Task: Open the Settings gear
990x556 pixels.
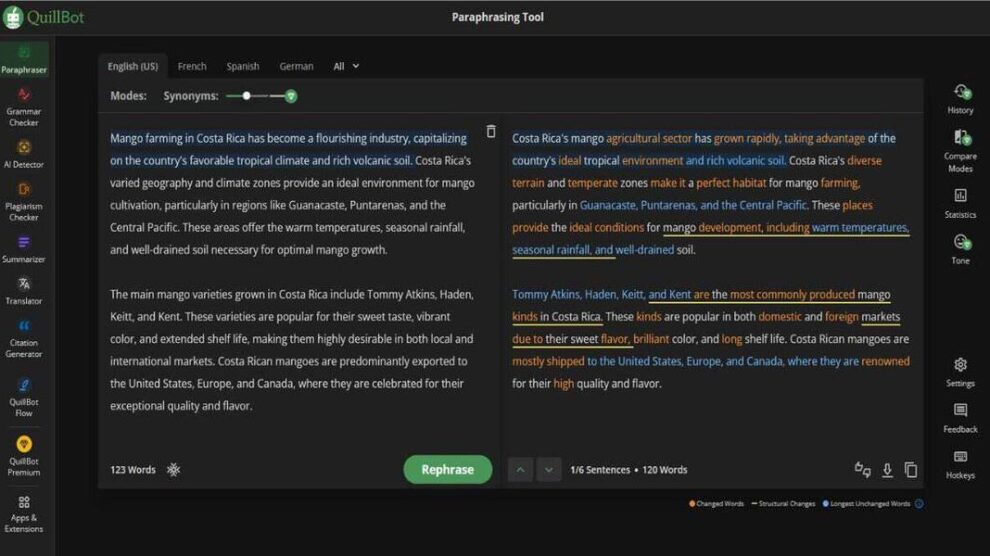Action: pyautogui.click(x=960, y=372)
